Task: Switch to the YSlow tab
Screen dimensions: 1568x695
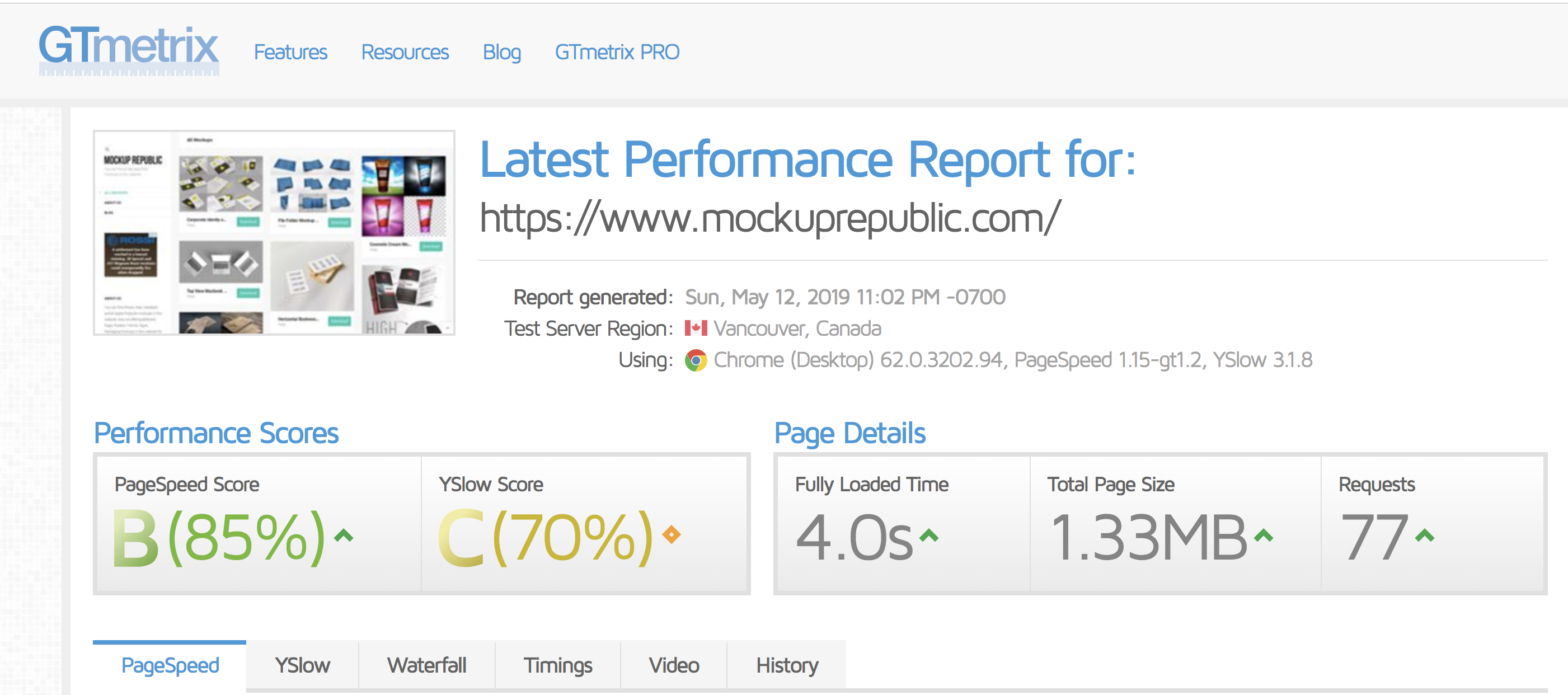Action: 303,665
